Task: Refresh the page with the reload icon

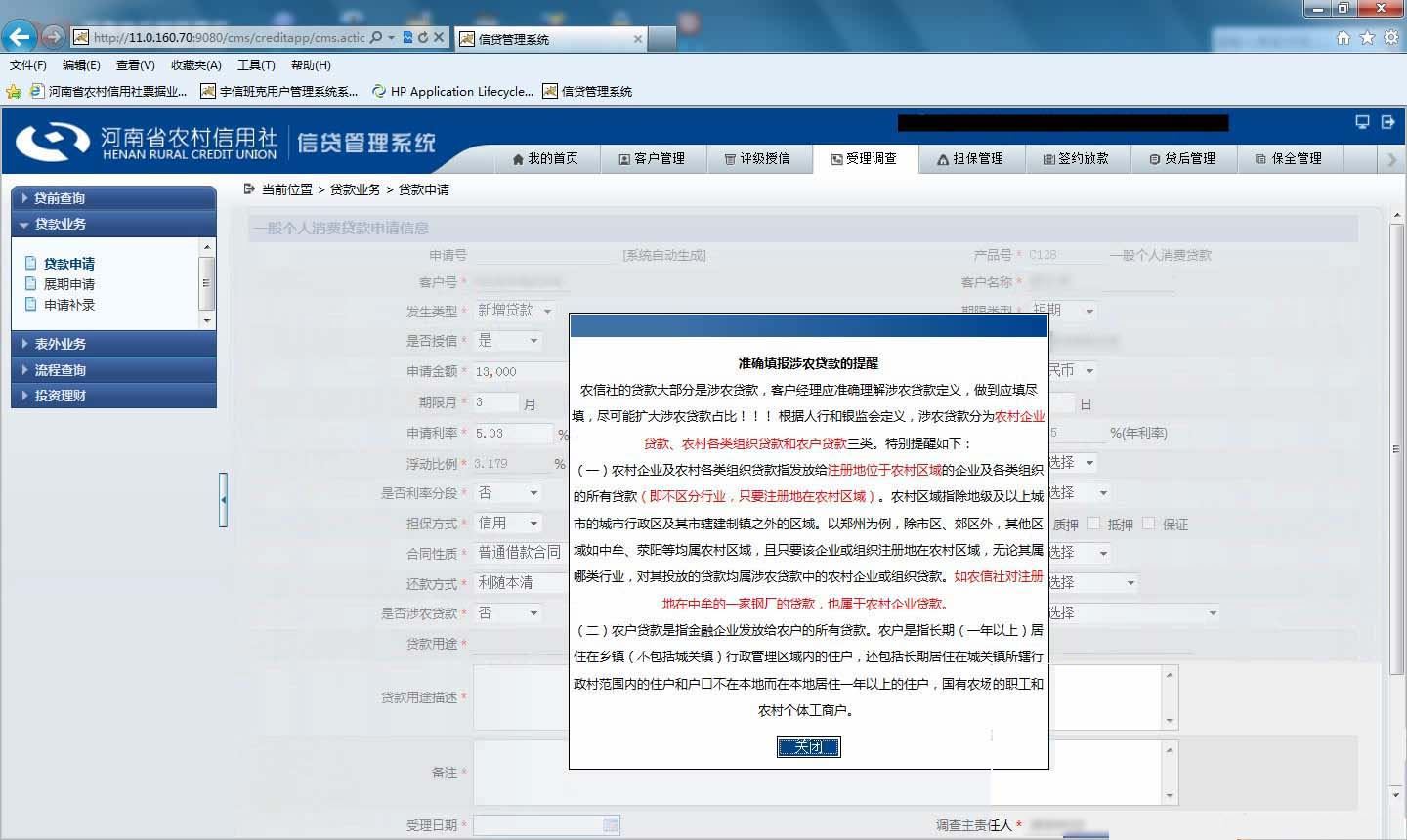Action: 422,37
